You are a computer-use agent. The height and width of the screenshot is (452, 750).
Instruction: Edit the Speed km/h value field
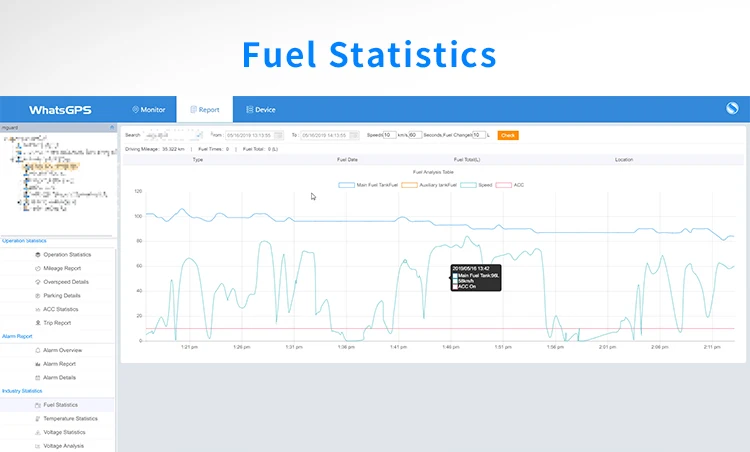[x=389, y=135]
